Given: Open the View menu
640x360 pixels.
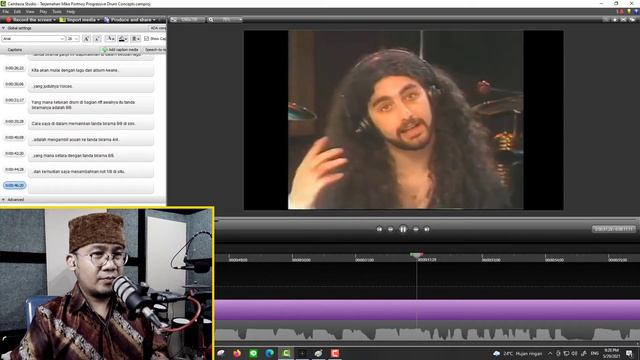Looking at the screenshot, I should (30, 12).
